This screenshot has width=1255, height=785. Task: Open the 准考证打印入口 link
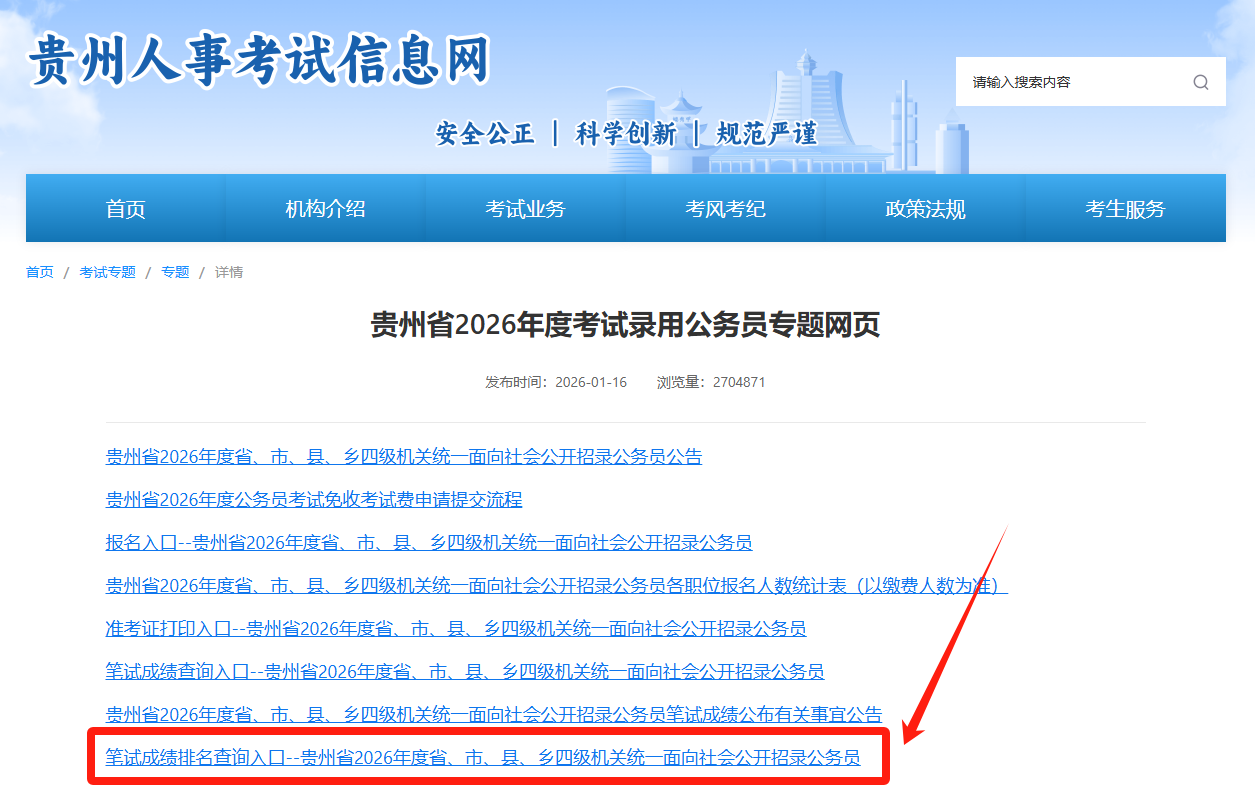pos(456,629)
